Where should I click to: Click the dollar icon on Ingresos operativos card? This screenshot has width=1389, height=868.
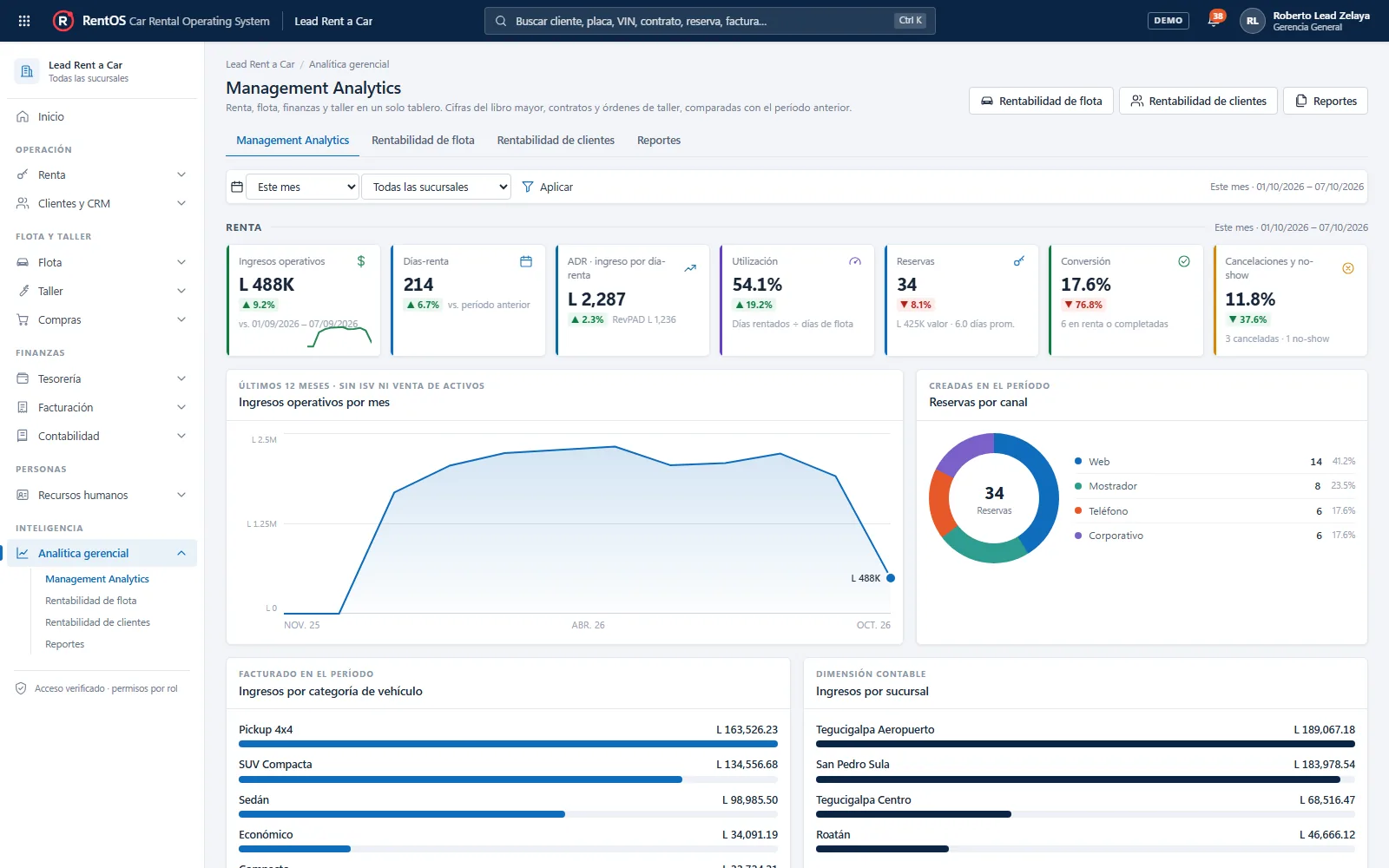[361, 261]
